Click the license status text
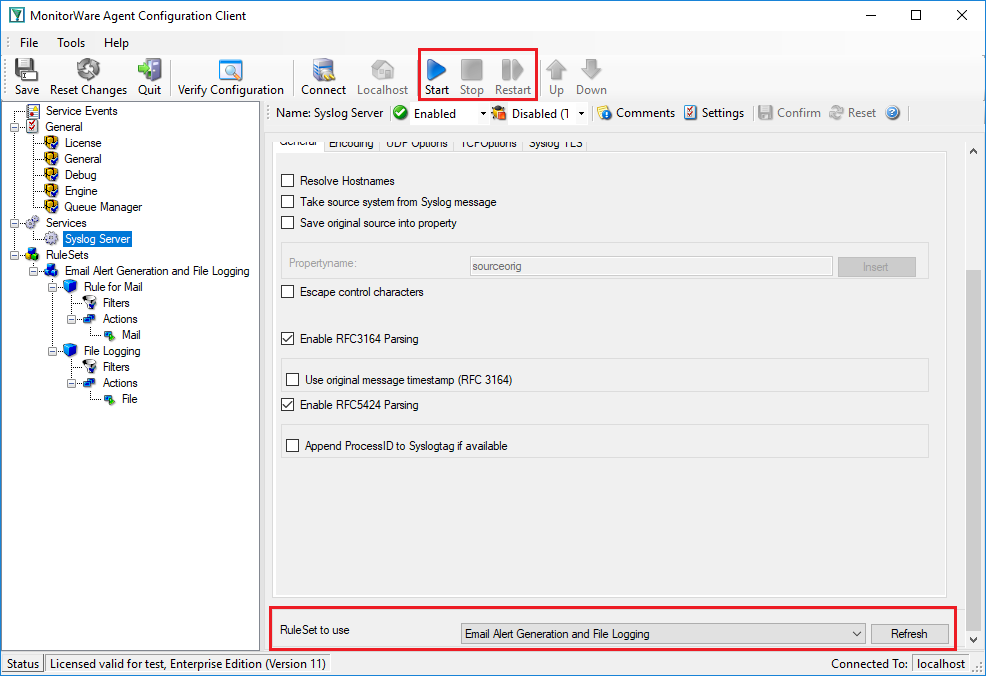986x676 pixels. coord(188,664)
